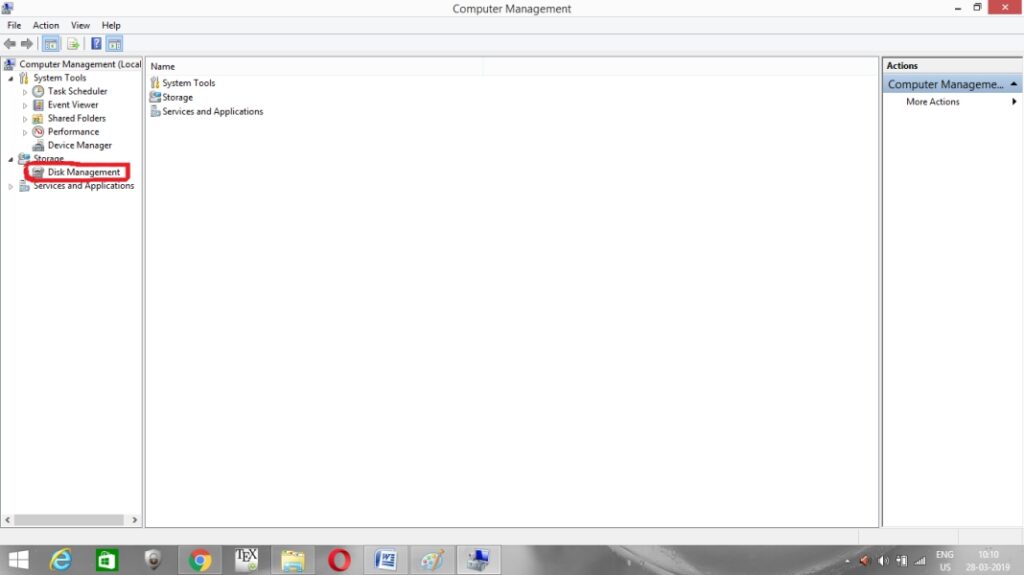Launch Internet Explorer from the taskbar
The image size is (1024, 575).
61,560
